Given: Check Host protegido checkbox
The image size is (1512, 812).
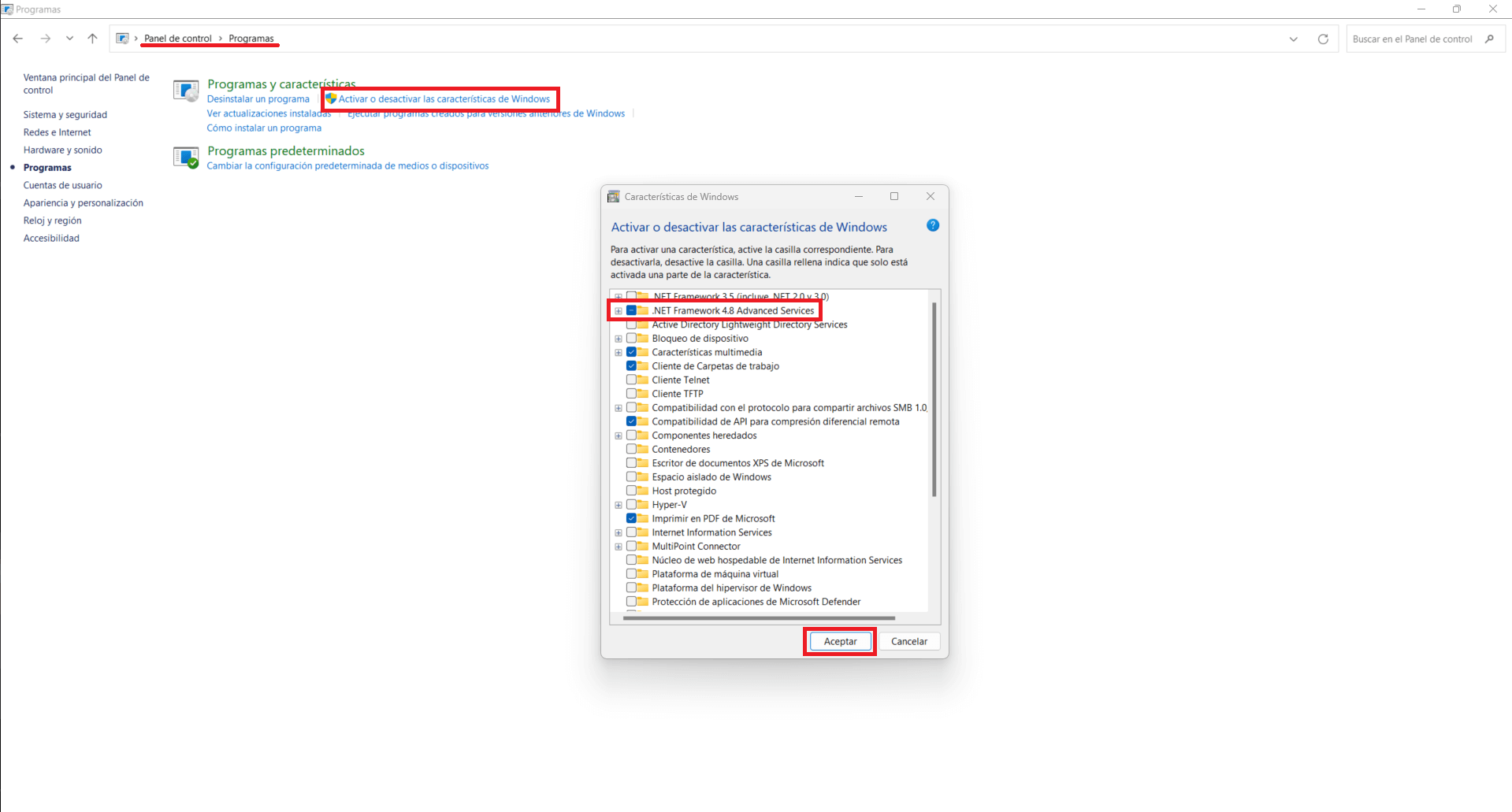Looking at the screenshot, I should tap(631, 491).
